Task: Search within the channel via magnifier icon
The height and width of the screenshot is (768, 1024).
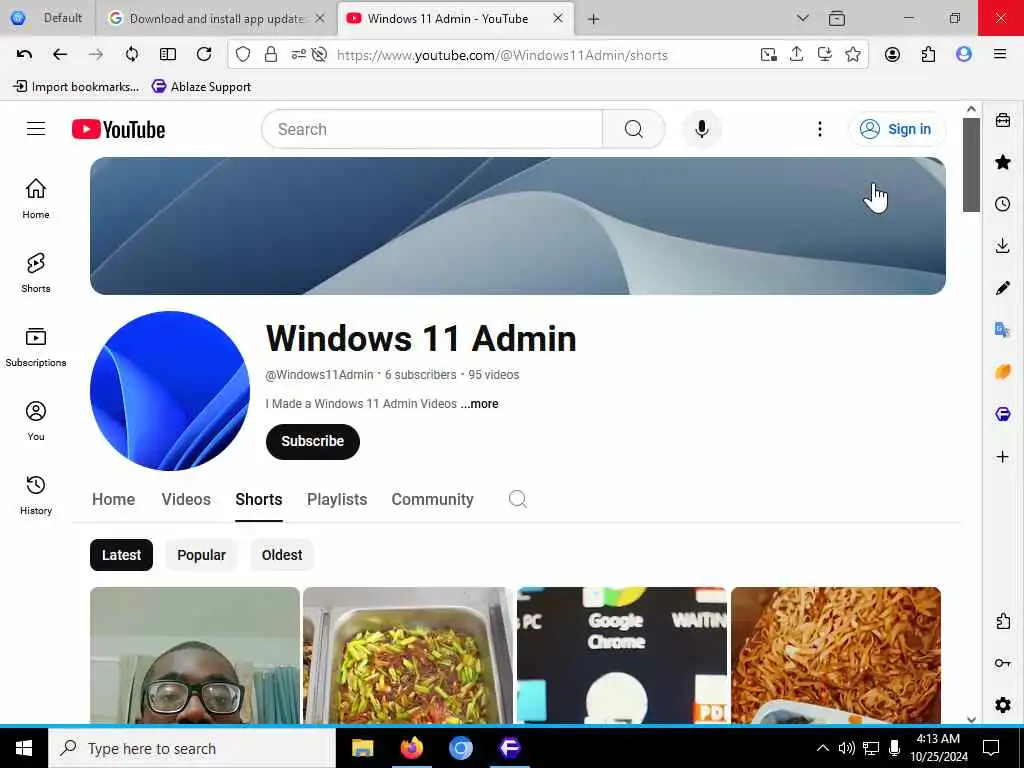Action: [517, 499]
